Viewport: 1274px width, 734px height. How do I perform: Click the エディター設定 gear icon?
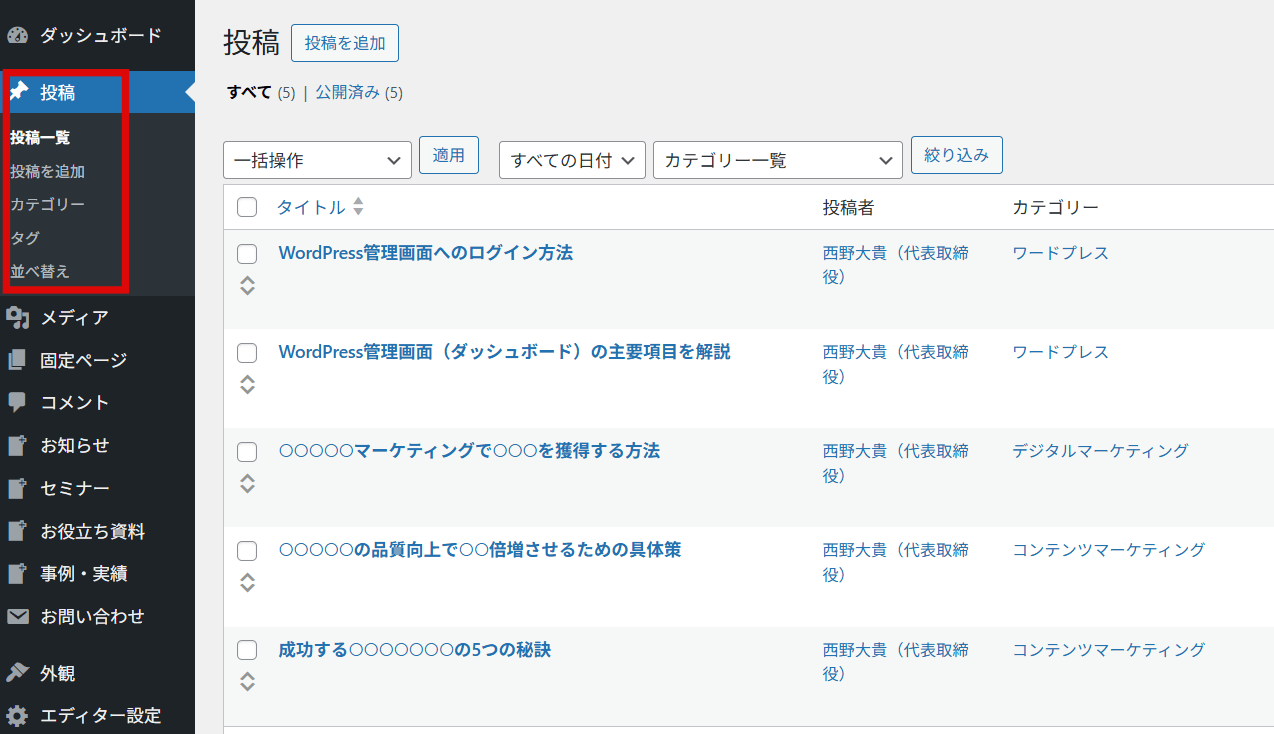(18, 716)
